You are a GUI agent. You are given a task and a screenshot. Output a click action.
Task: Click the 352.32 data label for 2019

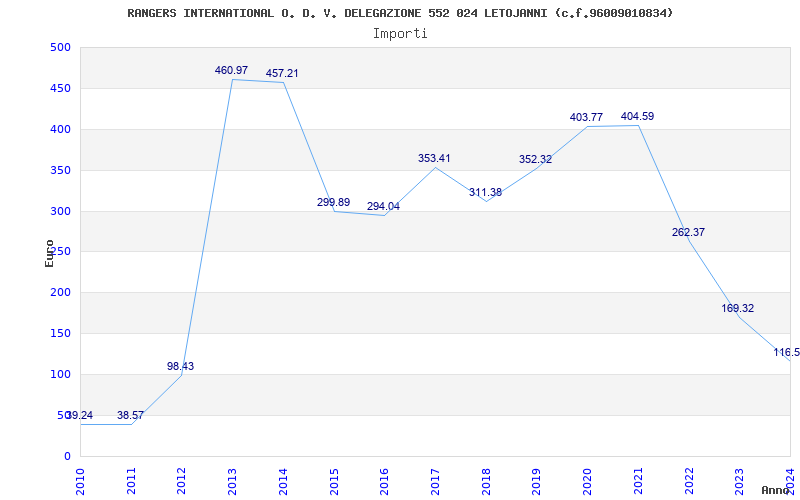[535, 160]
